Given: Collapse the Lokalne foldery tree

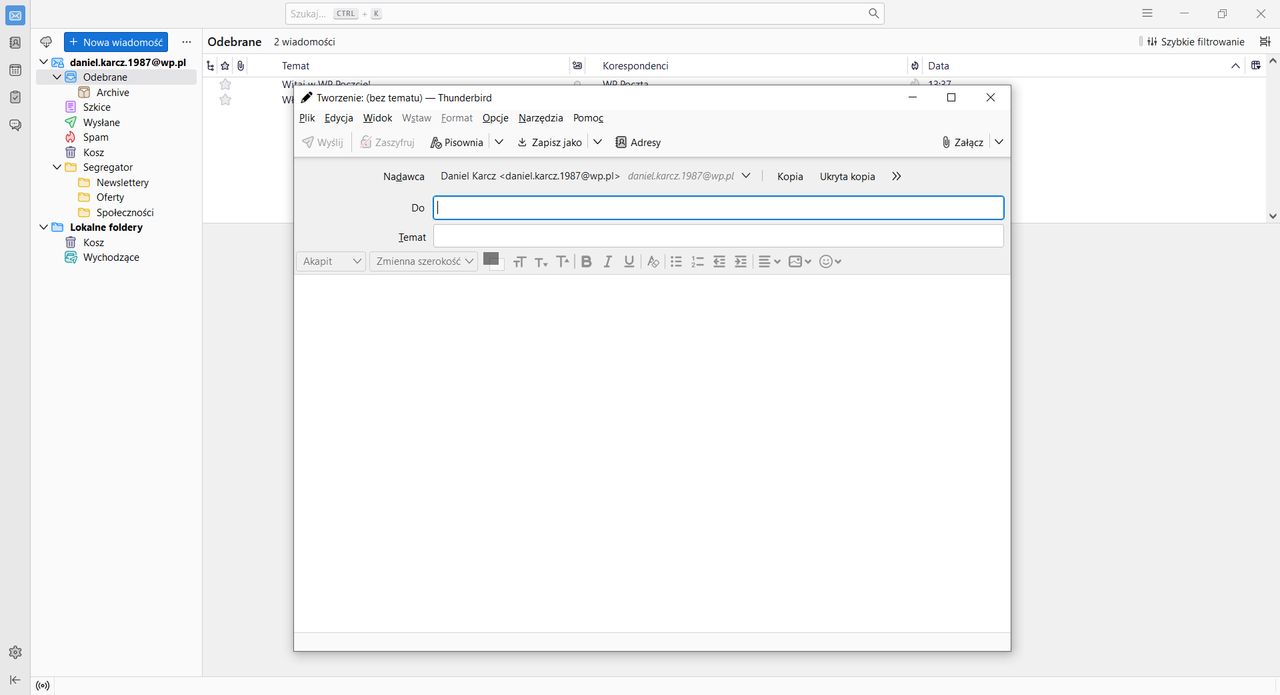Looking at the screenshot, I should click(43, 227).
